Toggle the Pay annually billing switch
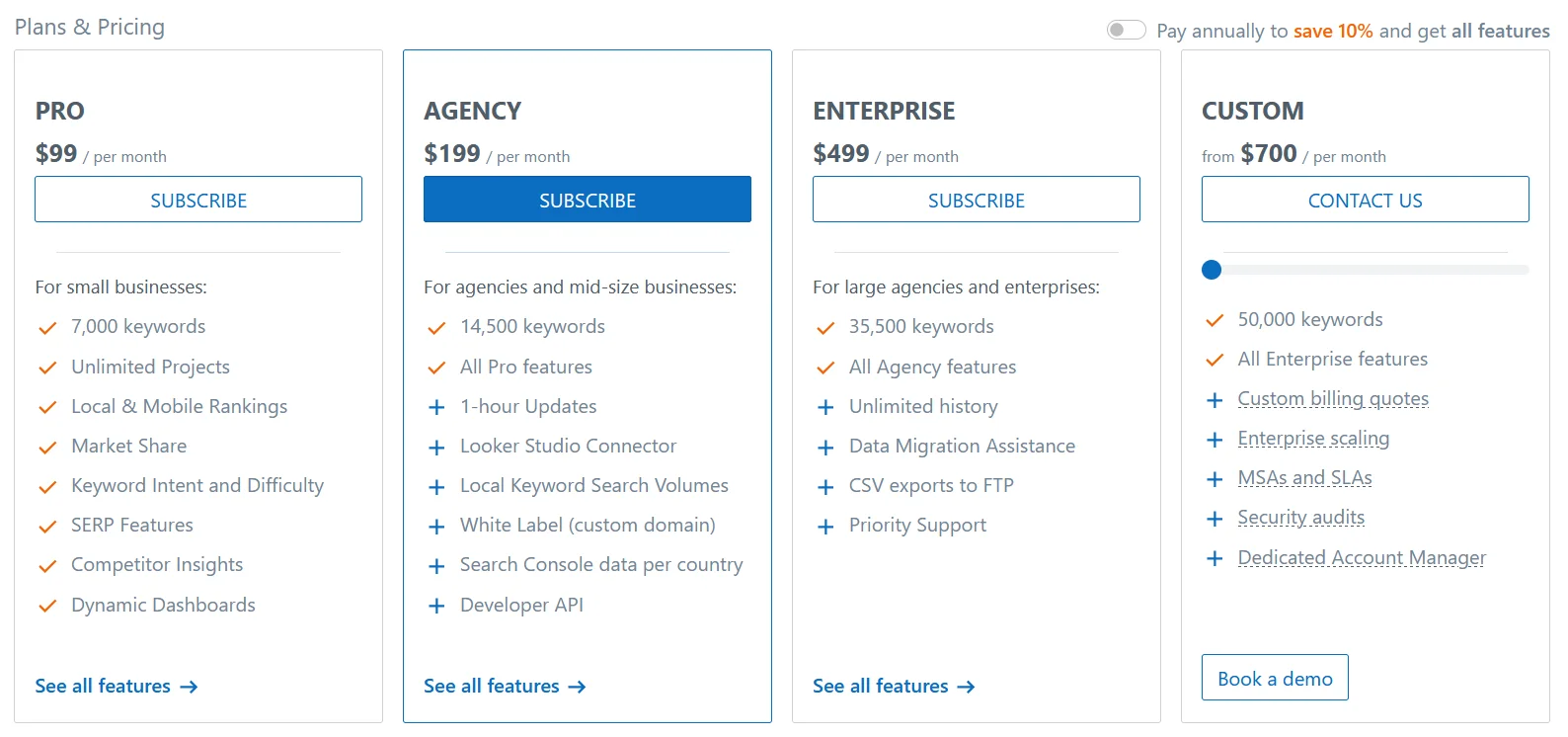Screen dimensions: 1568x737 [x=1126, y=30]
